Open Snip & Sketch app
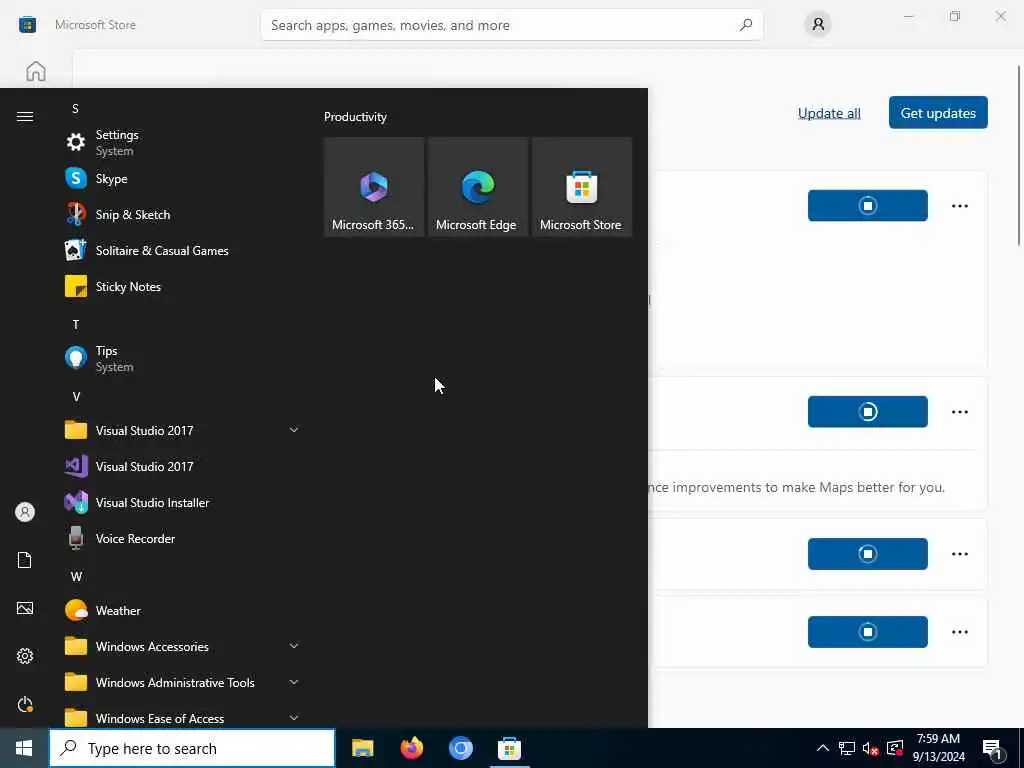 [183, 214]
